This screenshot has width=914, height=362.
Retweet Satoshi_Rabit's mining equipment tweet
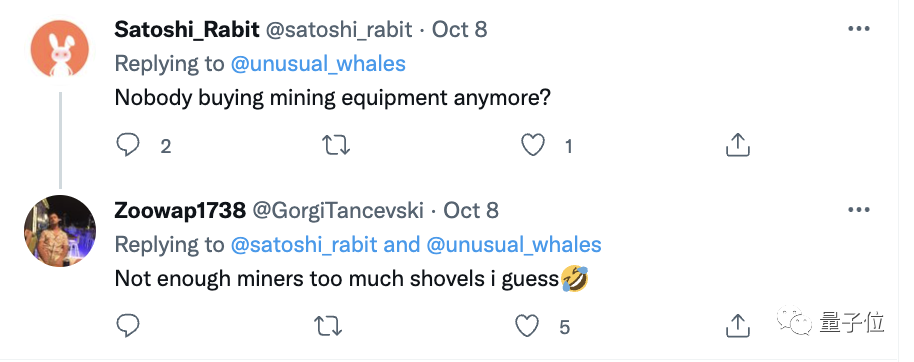point(336,145)
